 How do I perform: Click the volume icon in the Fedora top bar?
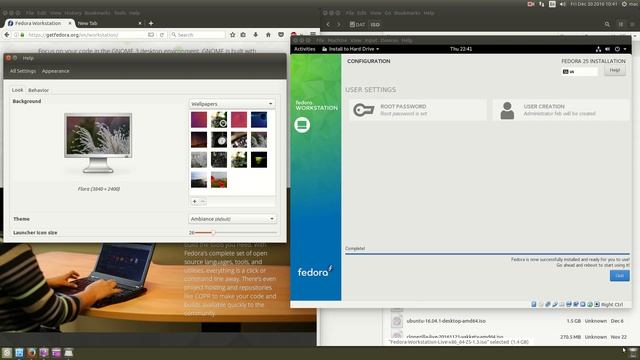pos(607,49)
